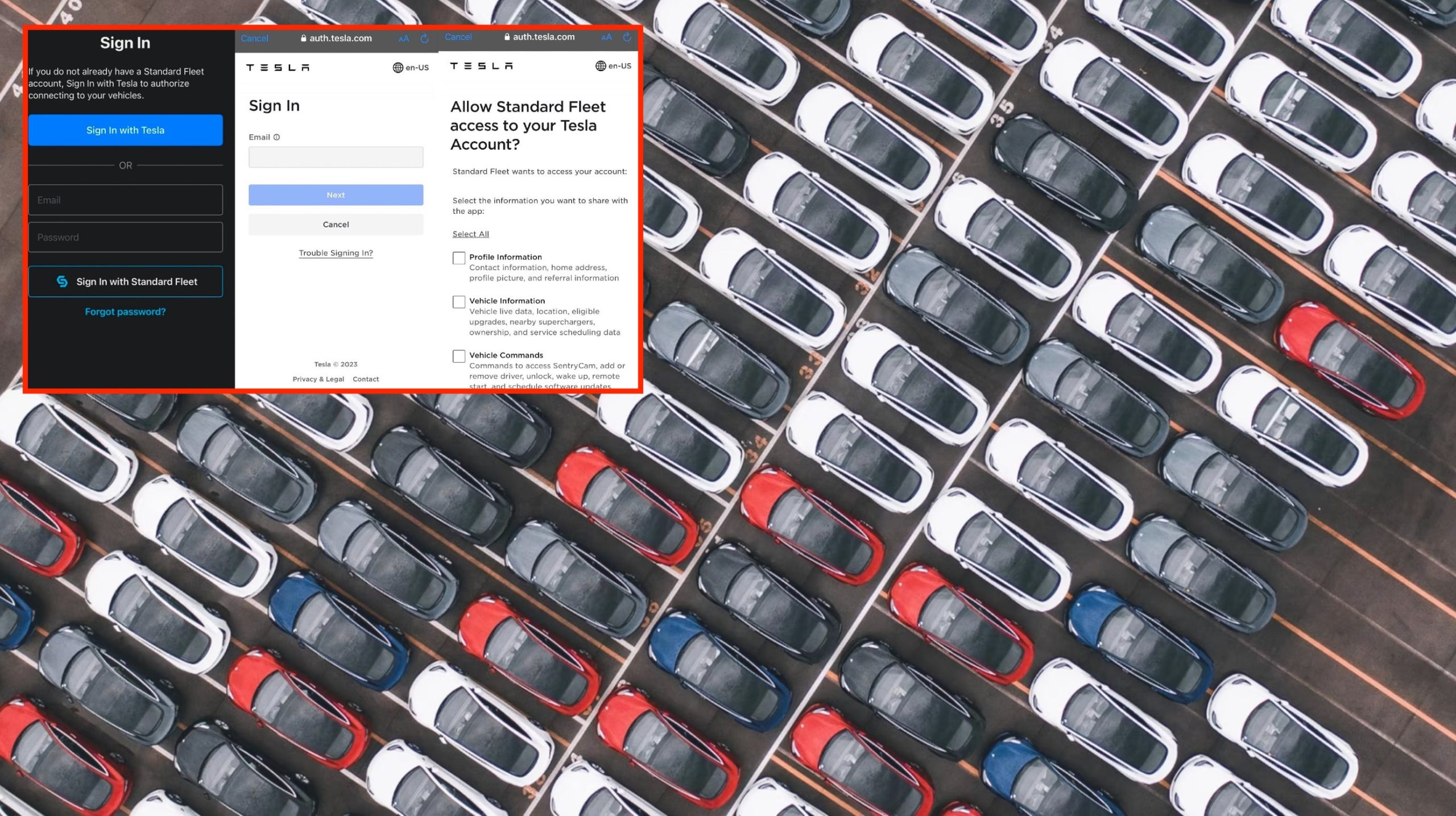Click the Tesla logo on Sign In page
Viewport: 1456px width, 816px height.
click(278, 68)
